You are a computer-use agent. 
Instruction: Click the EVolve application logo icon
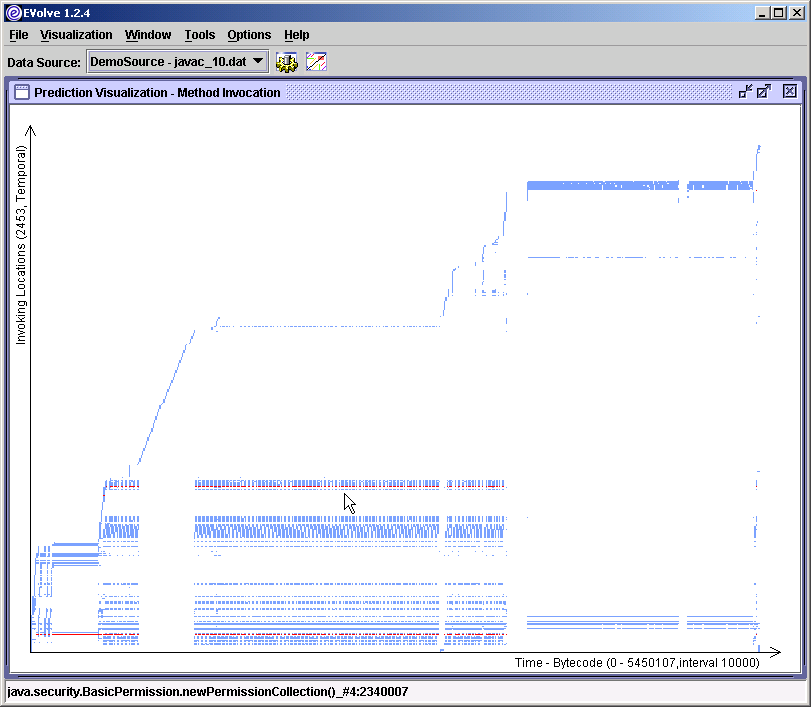13,13
